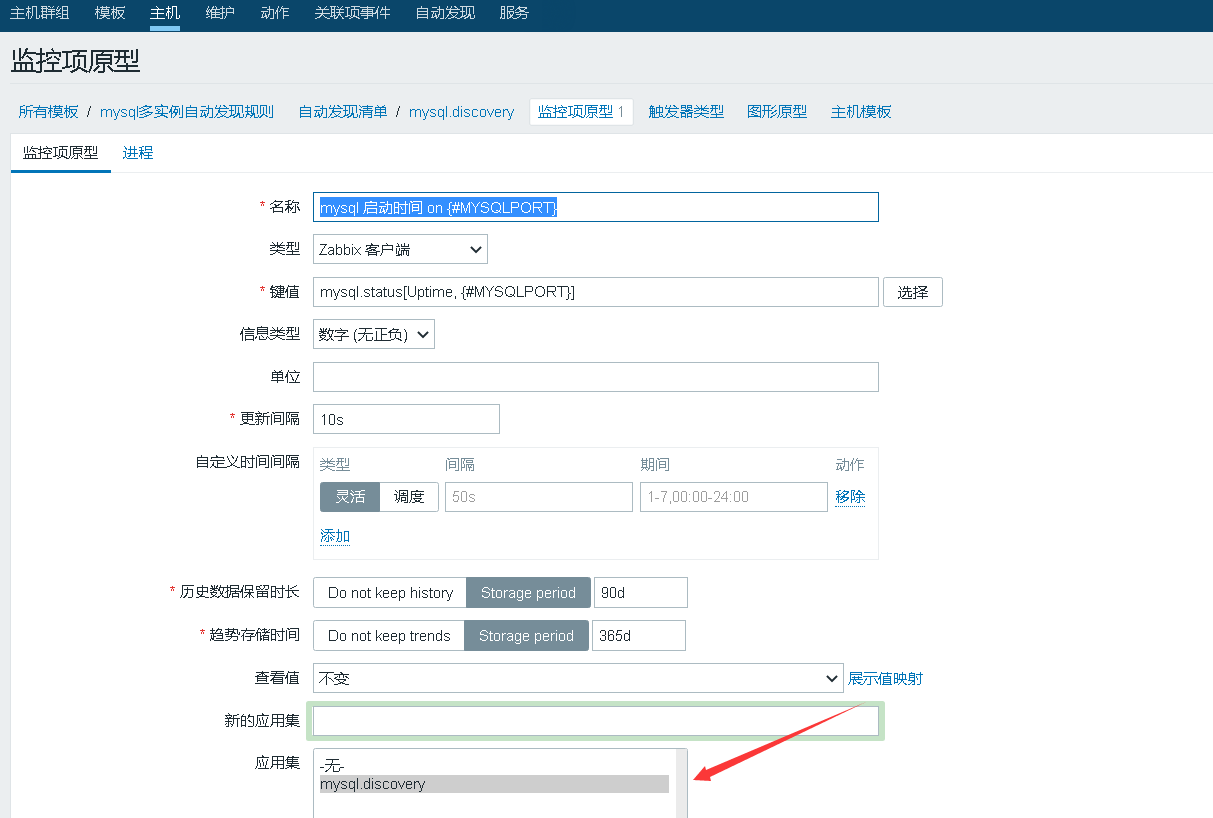Open 展示值映射 link
The height and width of the screenshot is (818, 1213).
885,678
